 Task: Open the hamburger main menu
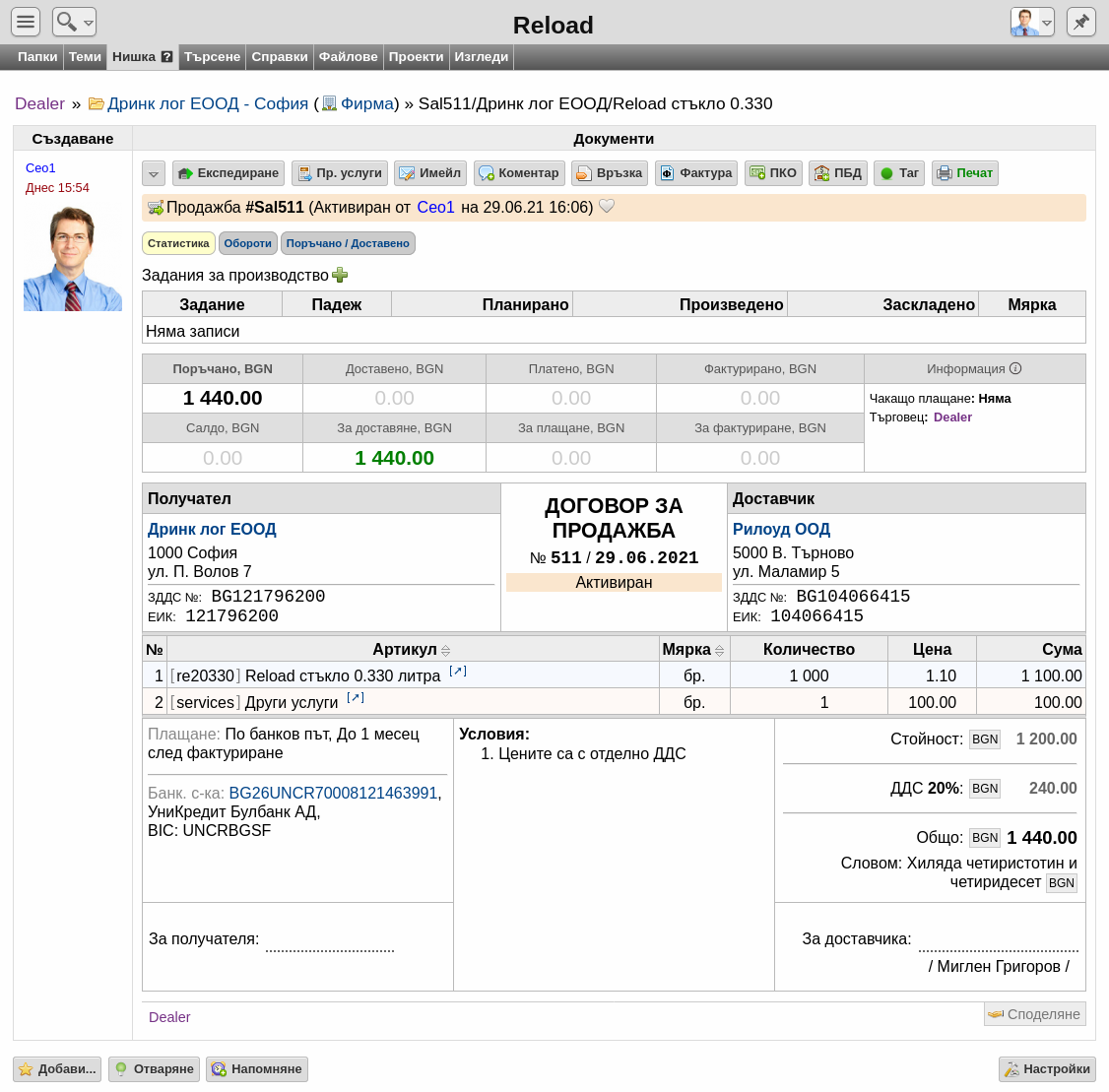tap(26, 22)
